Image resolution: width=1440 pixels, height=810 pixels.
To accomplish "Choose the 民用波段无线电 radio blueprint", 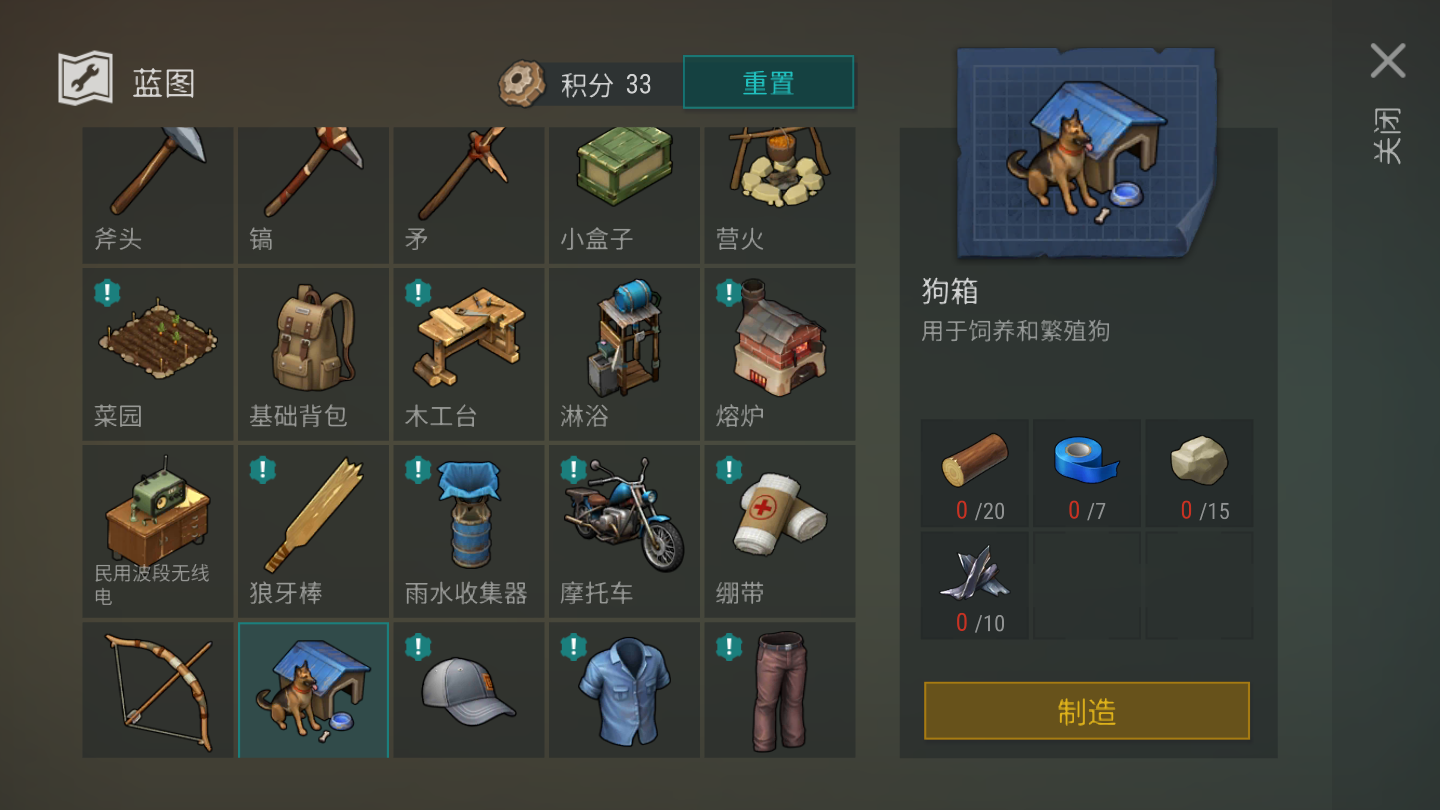I will (x=158, y=531).
